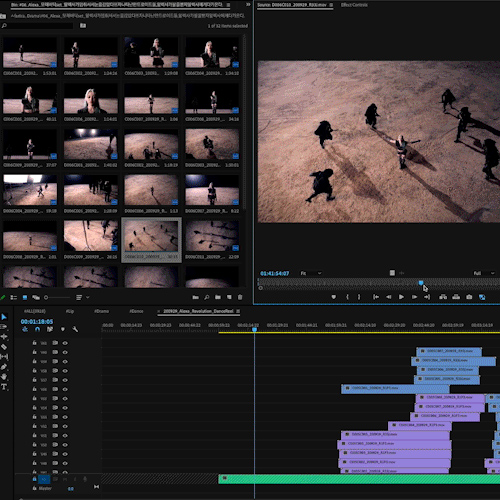Play the clip in Source monitor
This screenshot has height=500, width=500.
click(401, 297)
